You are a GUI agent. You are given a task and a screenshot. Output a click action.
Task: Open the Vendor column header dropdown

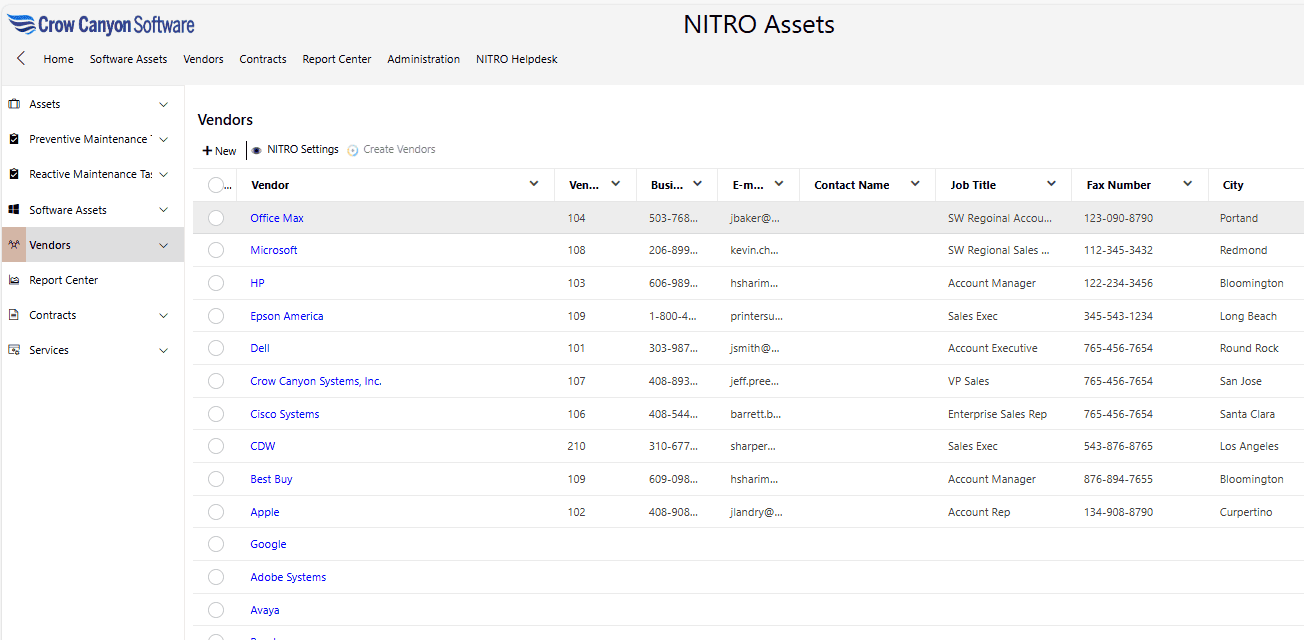coord(534,184)
